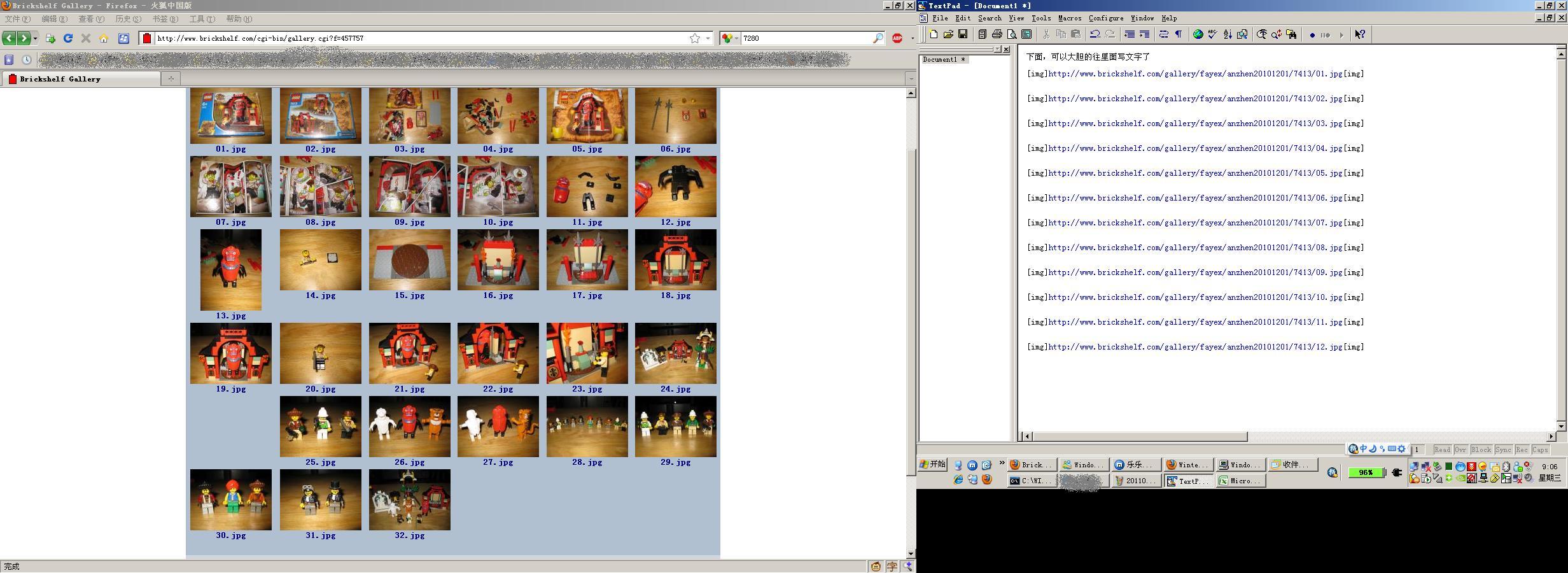1568x573 pixels.
Task: Switch to the C:\WI... command prompt taskbar button
Action: pyautogui.click(x=1032, y=481)
